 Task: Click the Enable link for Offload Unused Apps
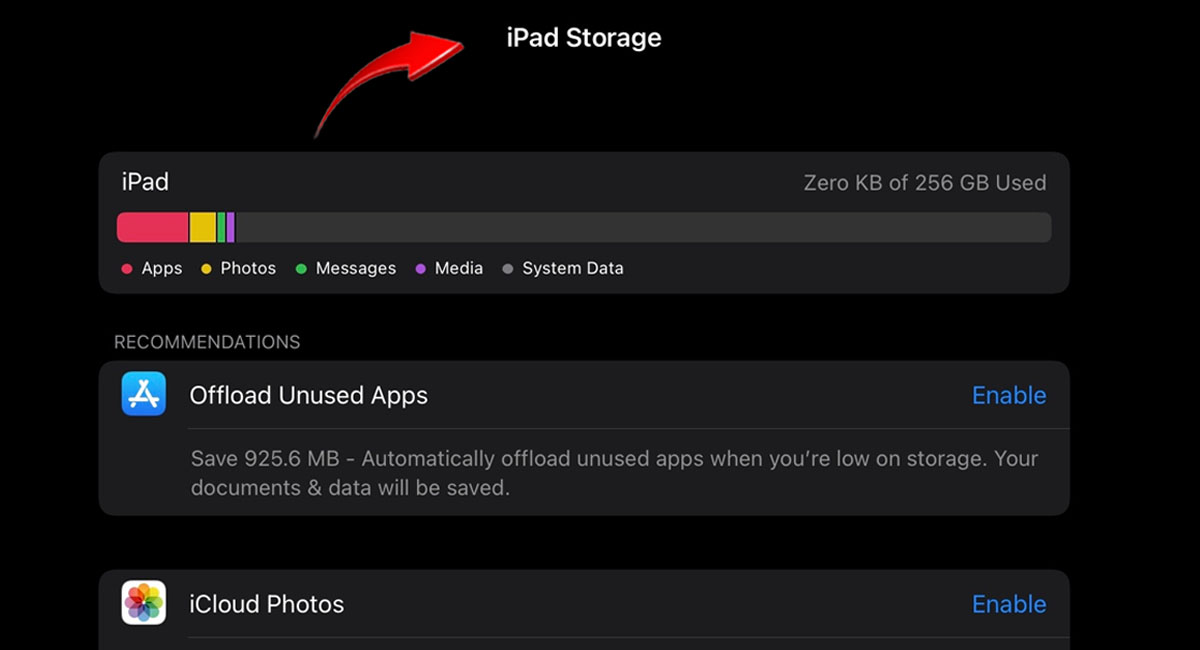point(1009,395)
